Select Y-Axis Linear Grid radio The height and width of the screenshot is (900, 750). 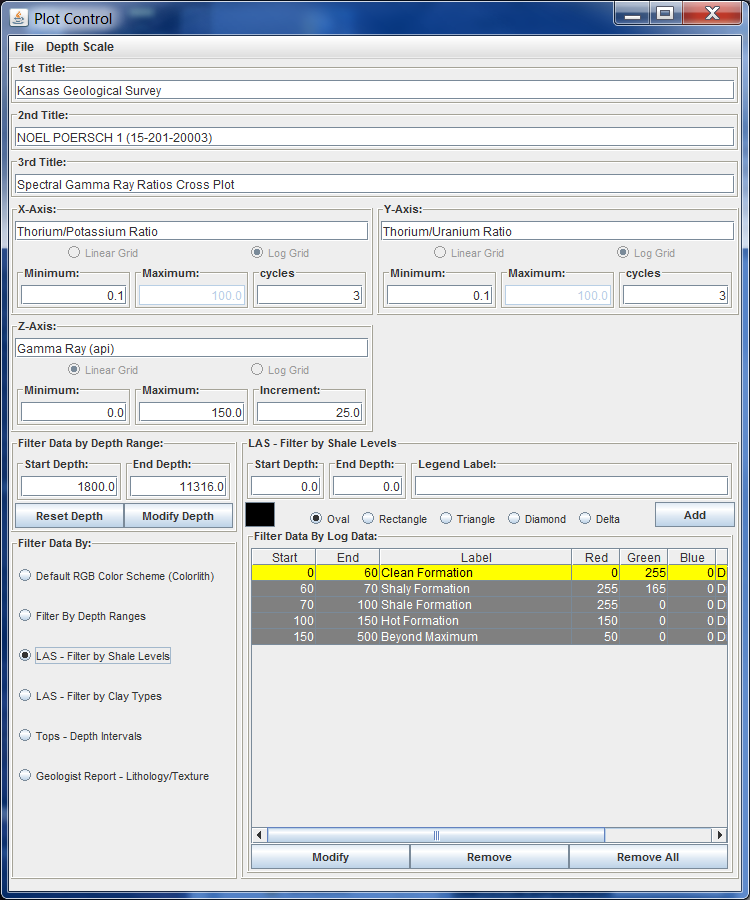pos(469,253)
